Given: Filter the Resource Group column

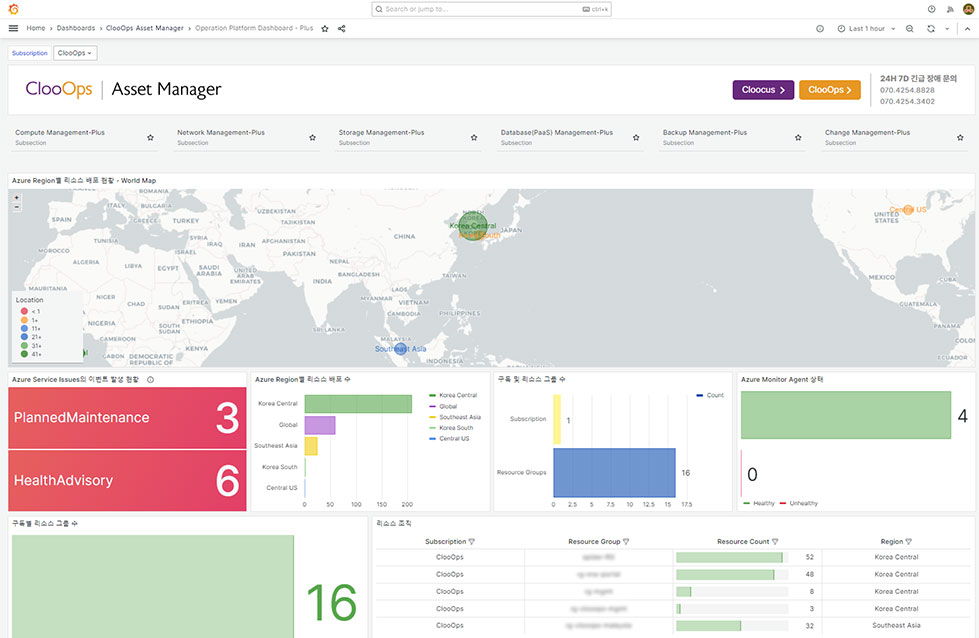Looking at the screenshot, I should click(626, 542).
